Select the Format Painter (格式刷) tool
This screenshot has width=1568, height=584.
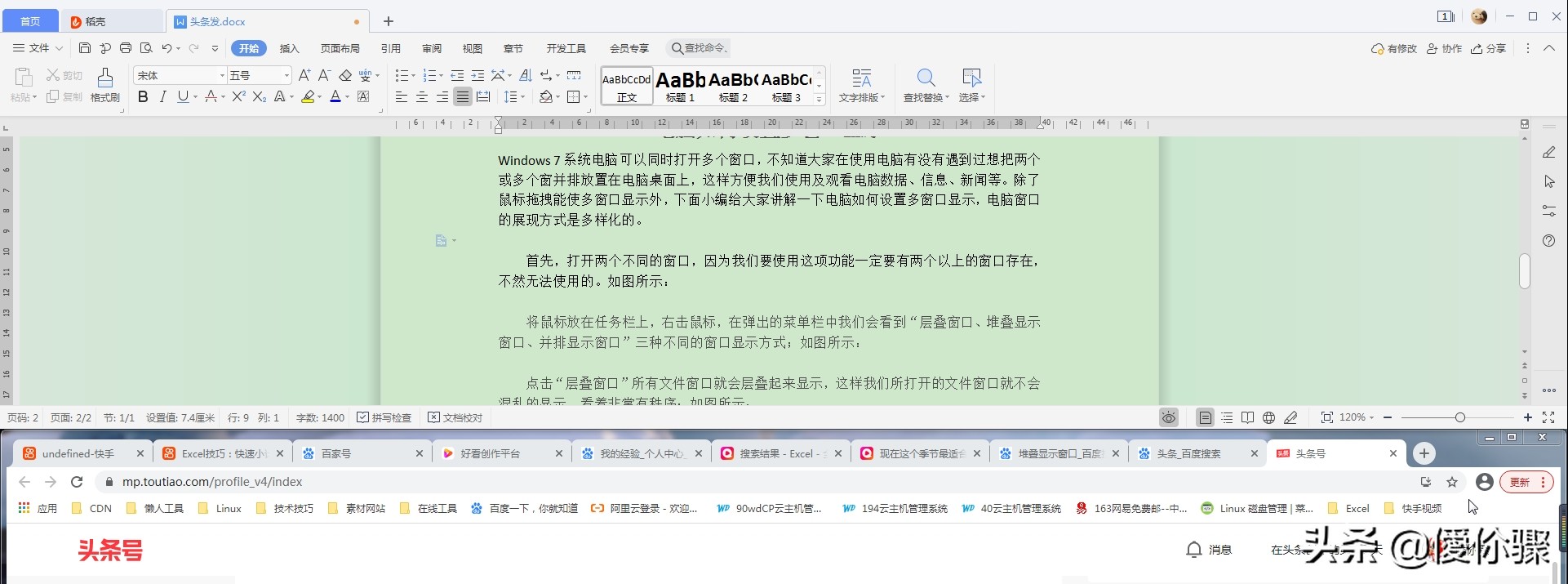click(x=105, y=86)
